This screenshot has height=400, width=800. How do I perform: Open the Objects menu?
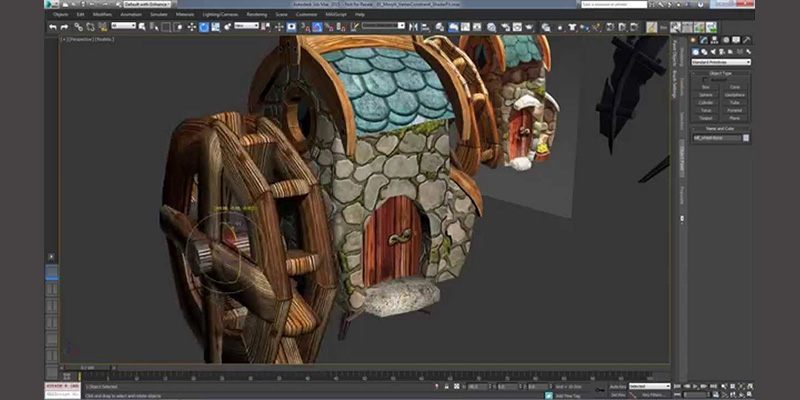[x=60, y=14]
